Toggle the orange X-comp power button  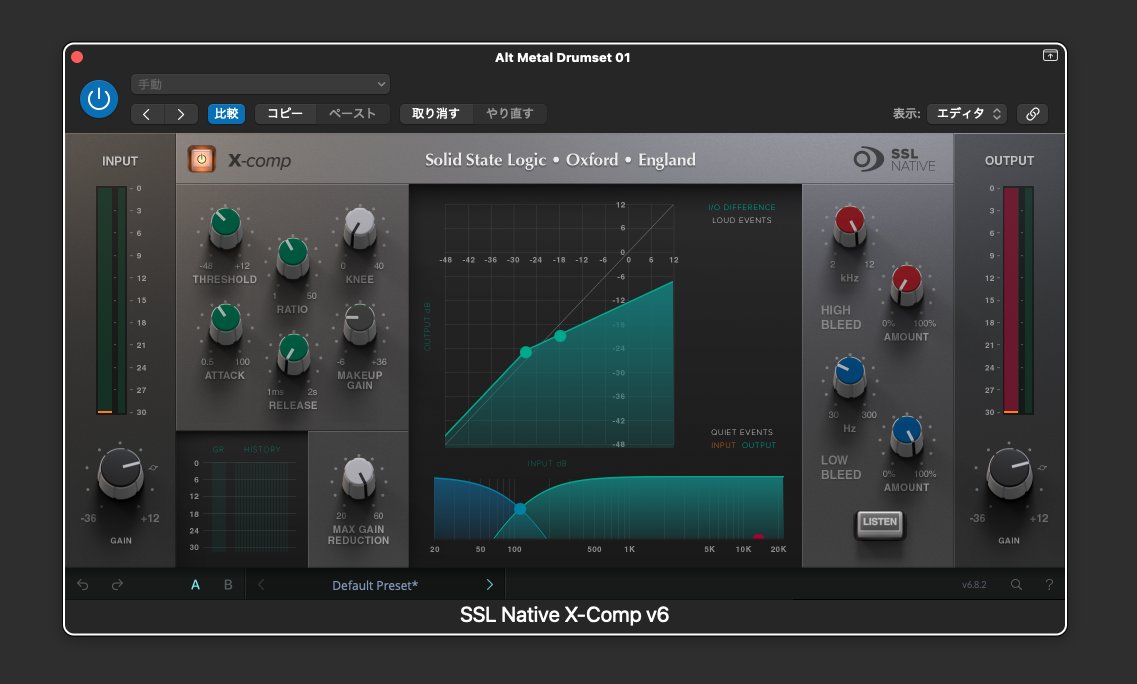pos(202,159)
